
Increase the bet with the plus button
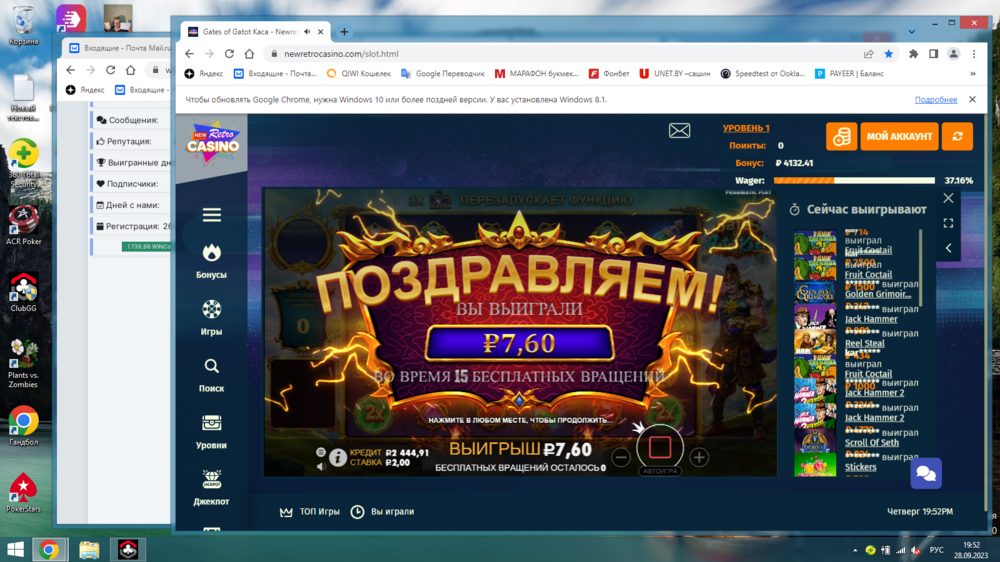[x=699, y=458]
